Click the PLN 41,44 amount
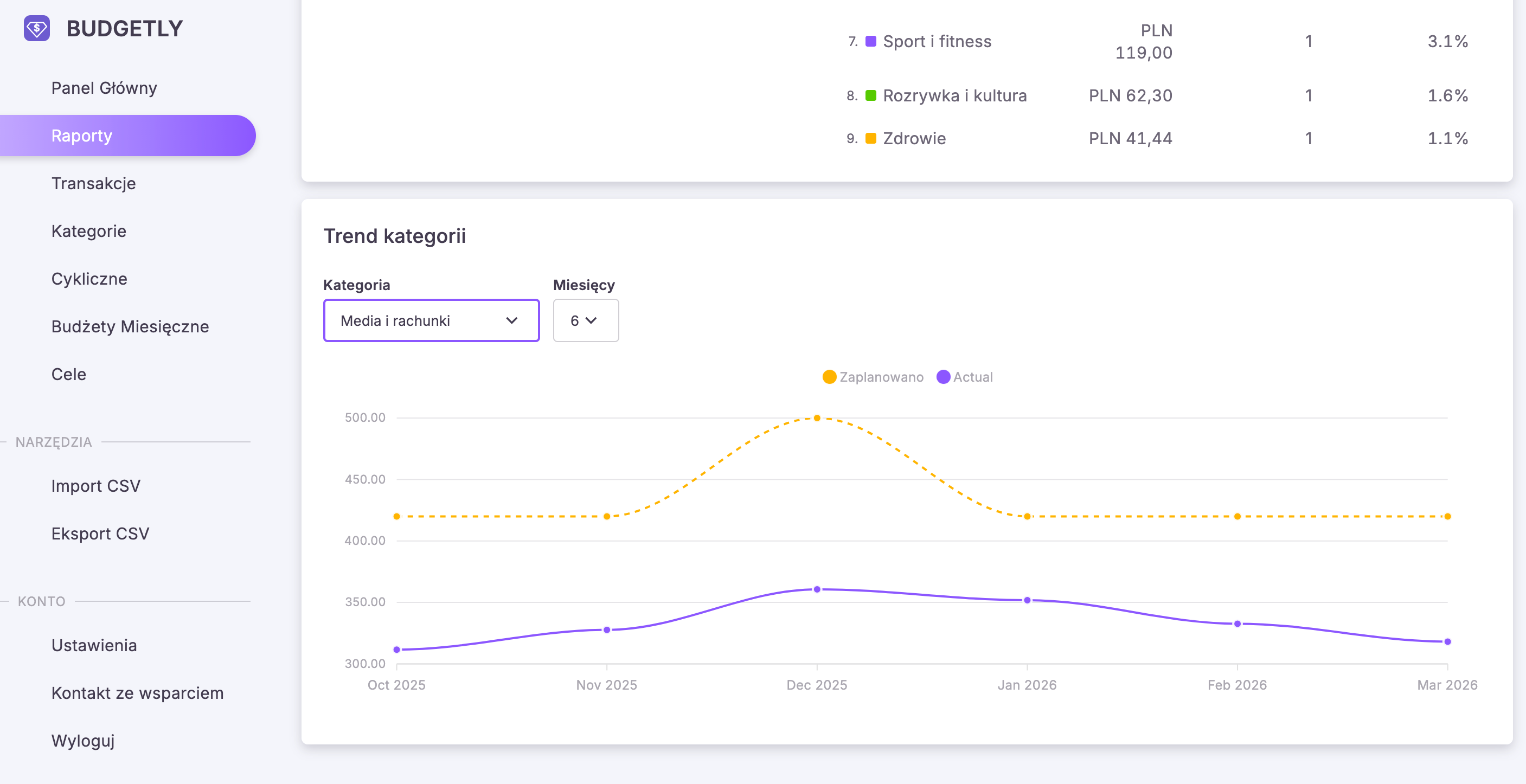Screen dimensions: 1526x784 1130,139
